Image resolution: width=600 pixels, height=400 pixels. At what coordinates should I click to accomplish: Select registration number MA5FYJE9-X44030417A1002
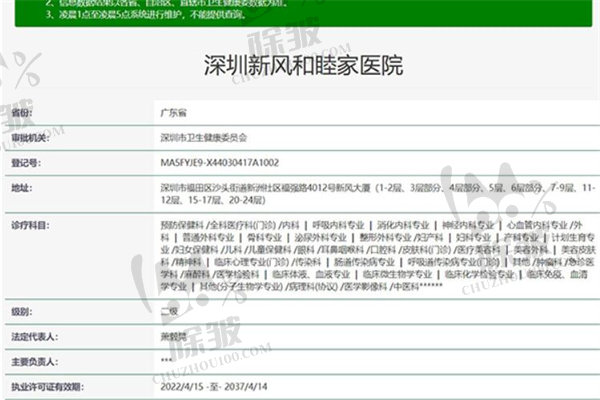click(220, 163)
